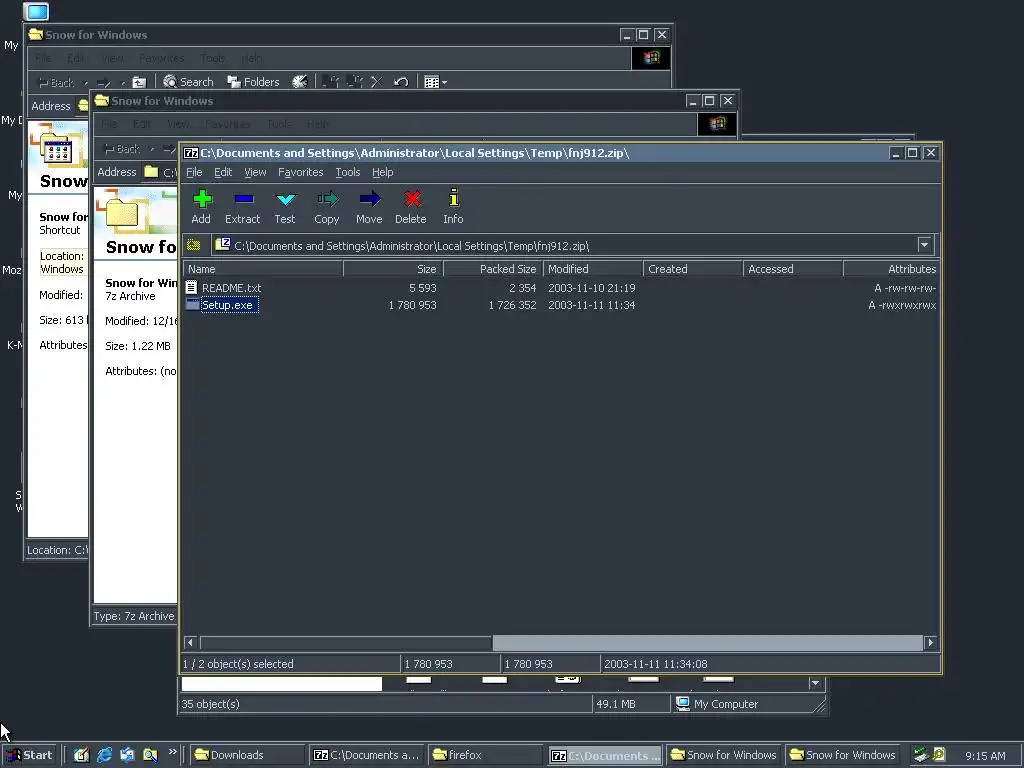This screenshot has width=1024, height=768.
Task: Open the View menu in 7-Zip
Action: pos(255,172)
